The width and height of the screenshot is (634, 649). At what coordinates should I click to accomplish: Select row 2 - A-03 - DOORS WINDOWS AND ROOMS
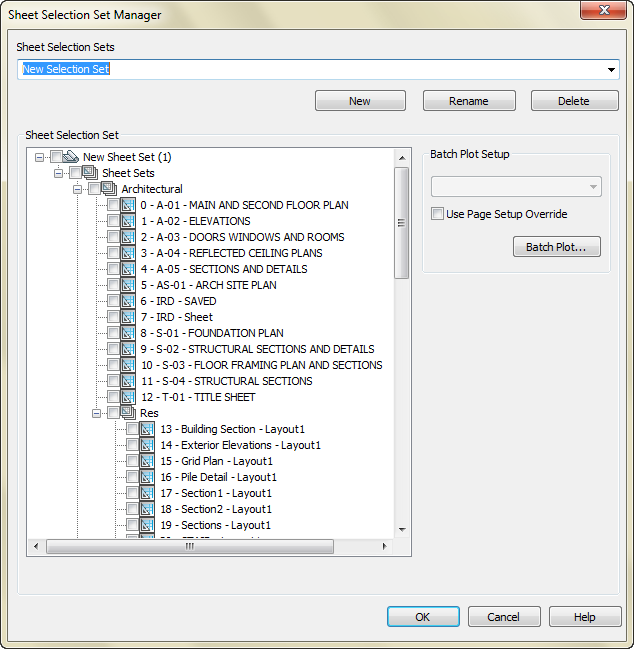pyautogui.click(x=242, y=237)
